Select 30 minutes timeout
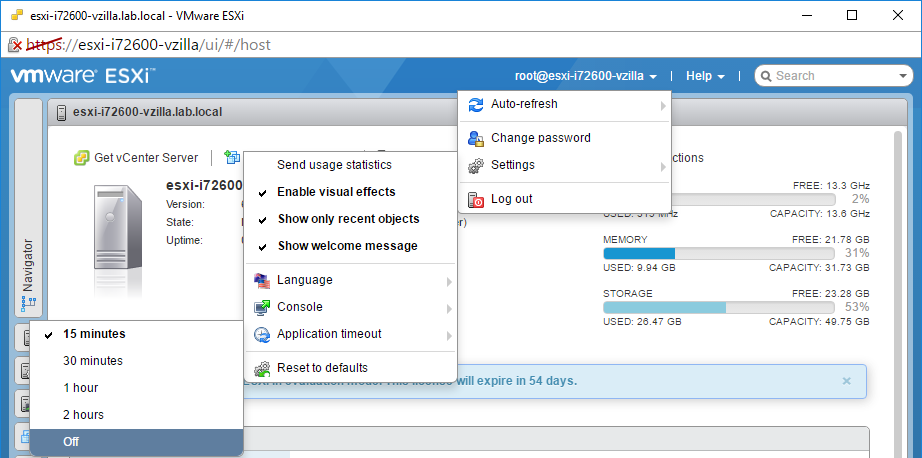The width and height of the screenshot is (922, 458). pyautogui.click(x=136, y=361)
